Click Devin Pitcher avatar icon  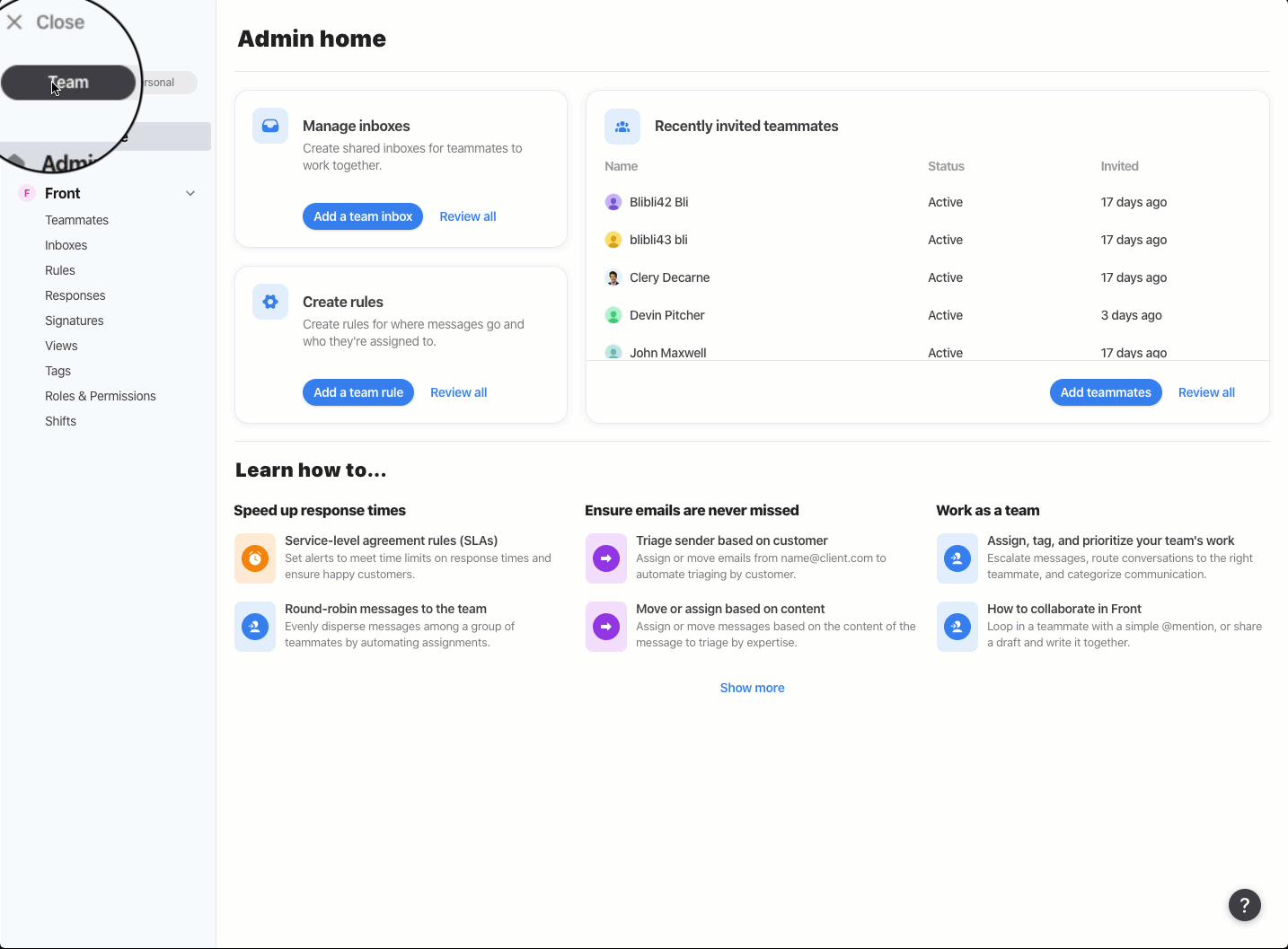[x=613, y=315]
